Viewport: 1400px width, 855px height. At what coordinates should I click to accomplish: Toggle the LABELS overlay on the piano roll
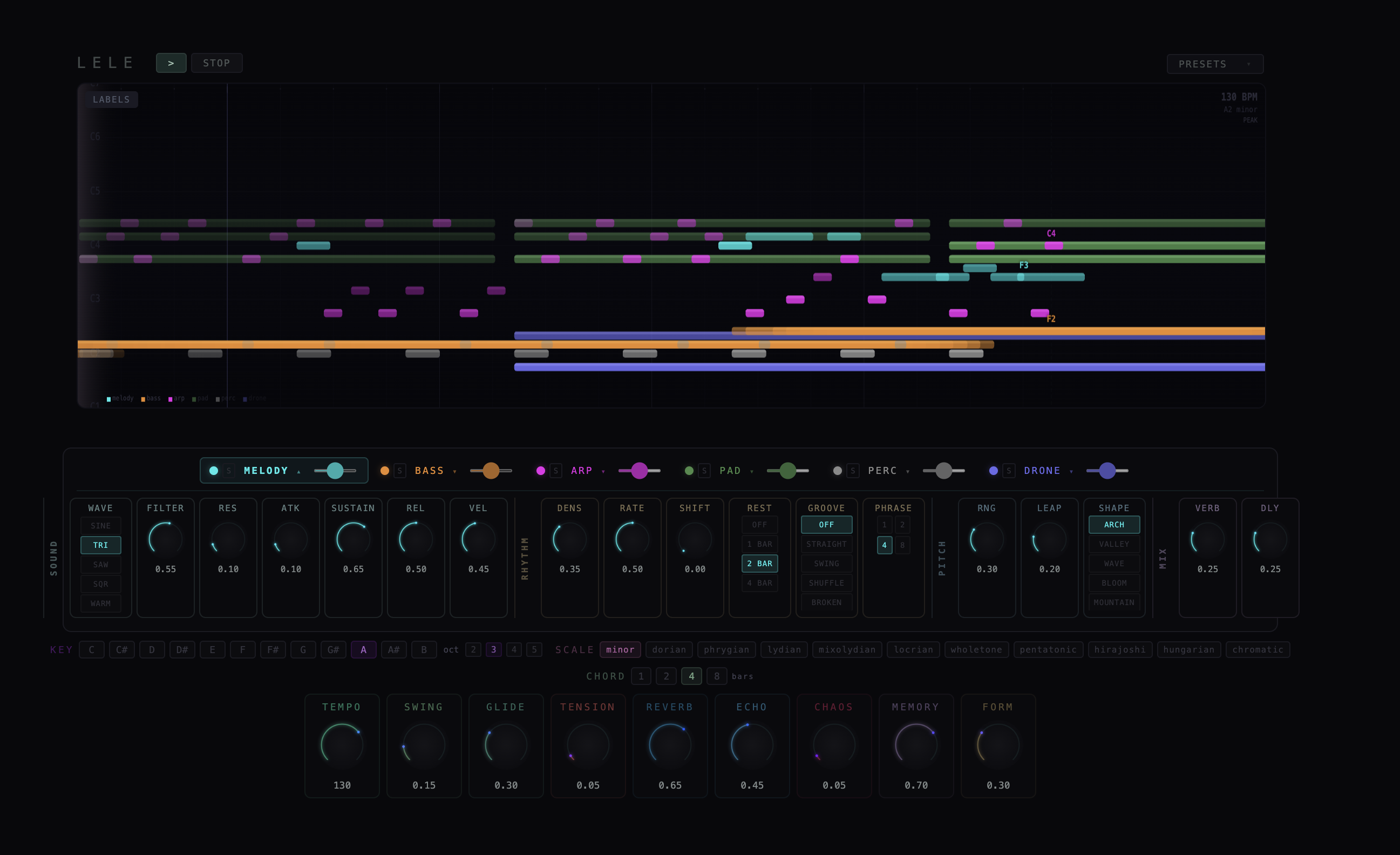tap(111, 99)
